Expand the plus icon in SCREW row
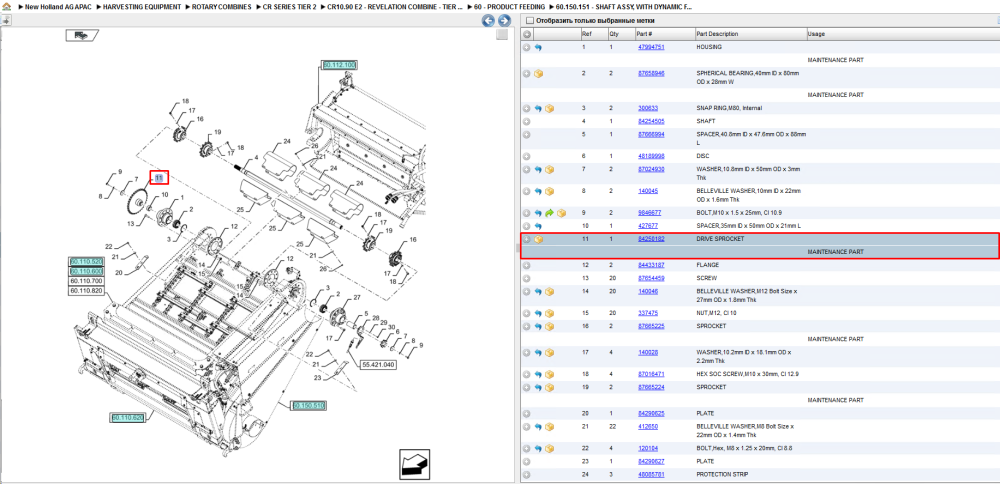 click(x=527, y=278)
